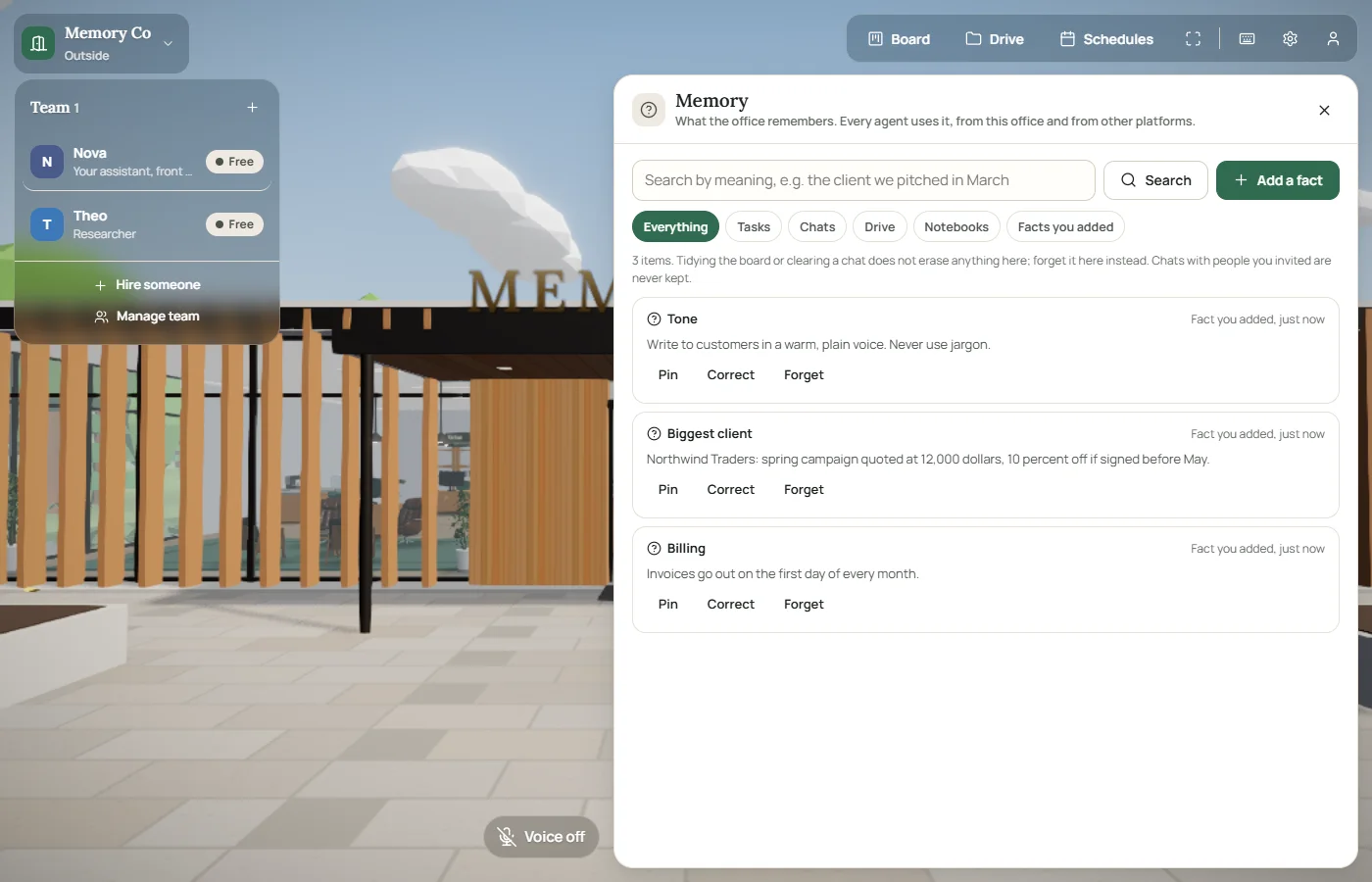Select the Everything filter tab

click(675, 226)
